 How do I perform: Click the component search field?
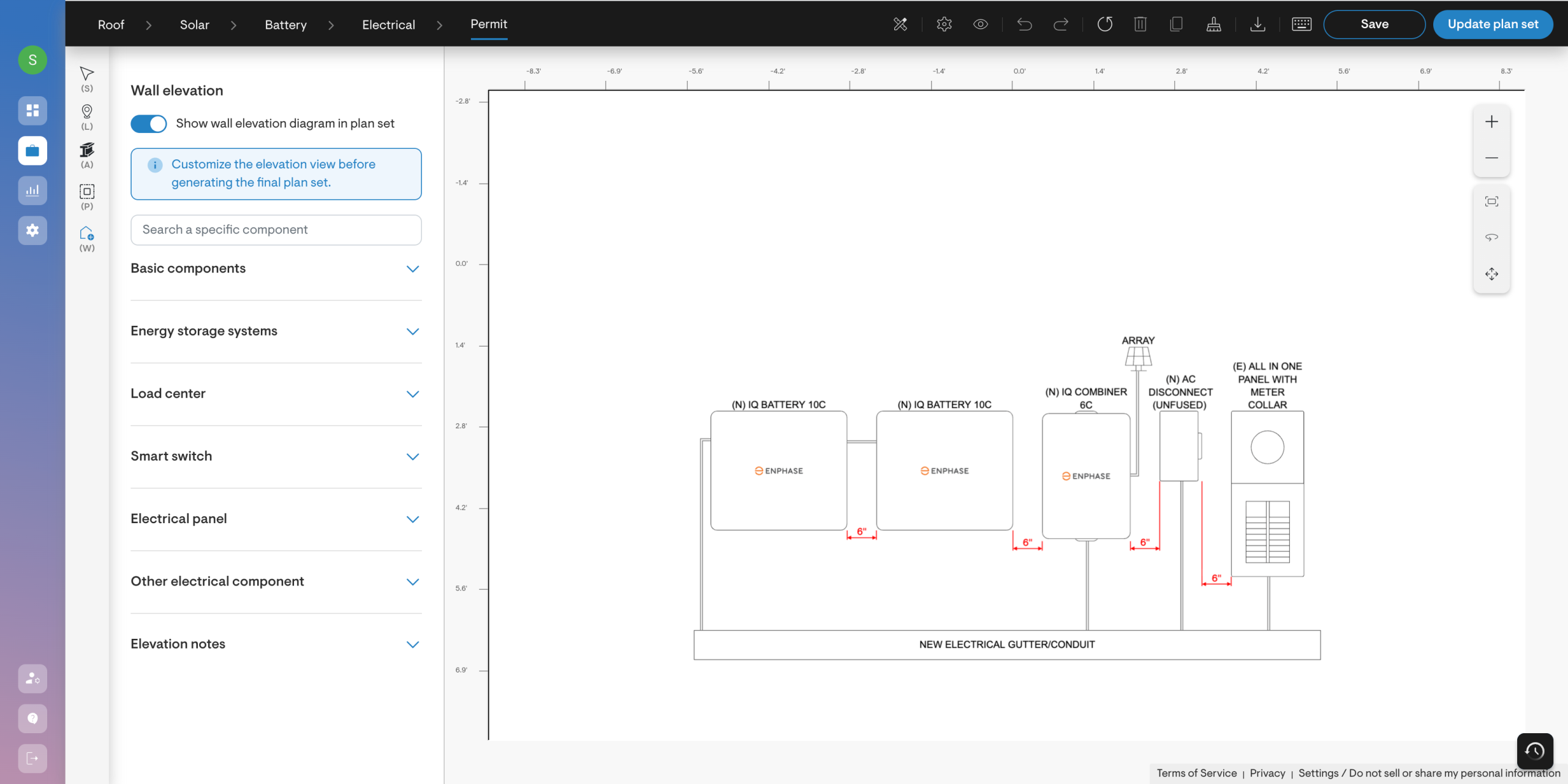276,230
